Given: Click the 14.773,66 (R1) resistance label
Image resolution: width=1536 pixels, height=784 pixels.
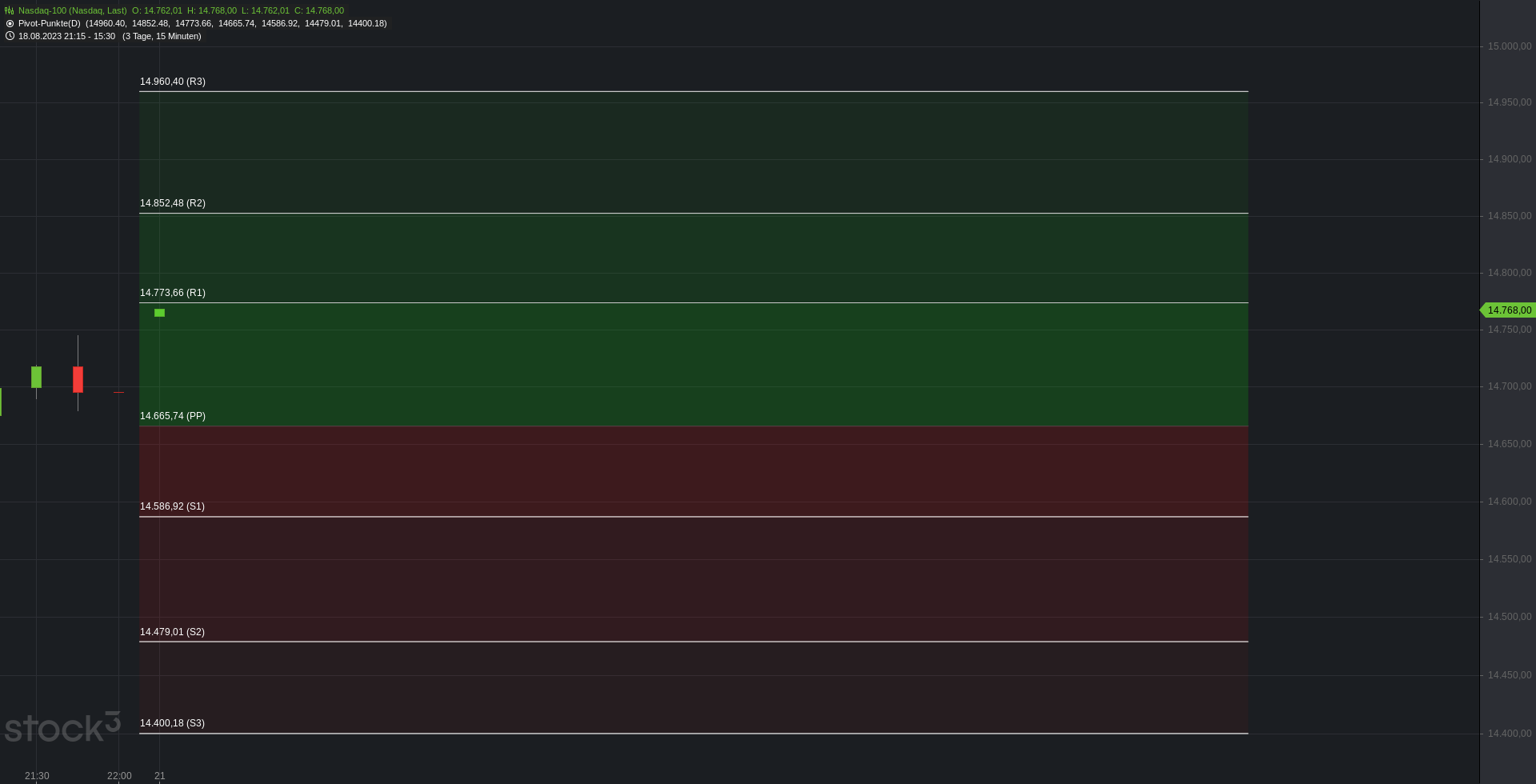Looking at the screenshot, I should click(173, 293).
